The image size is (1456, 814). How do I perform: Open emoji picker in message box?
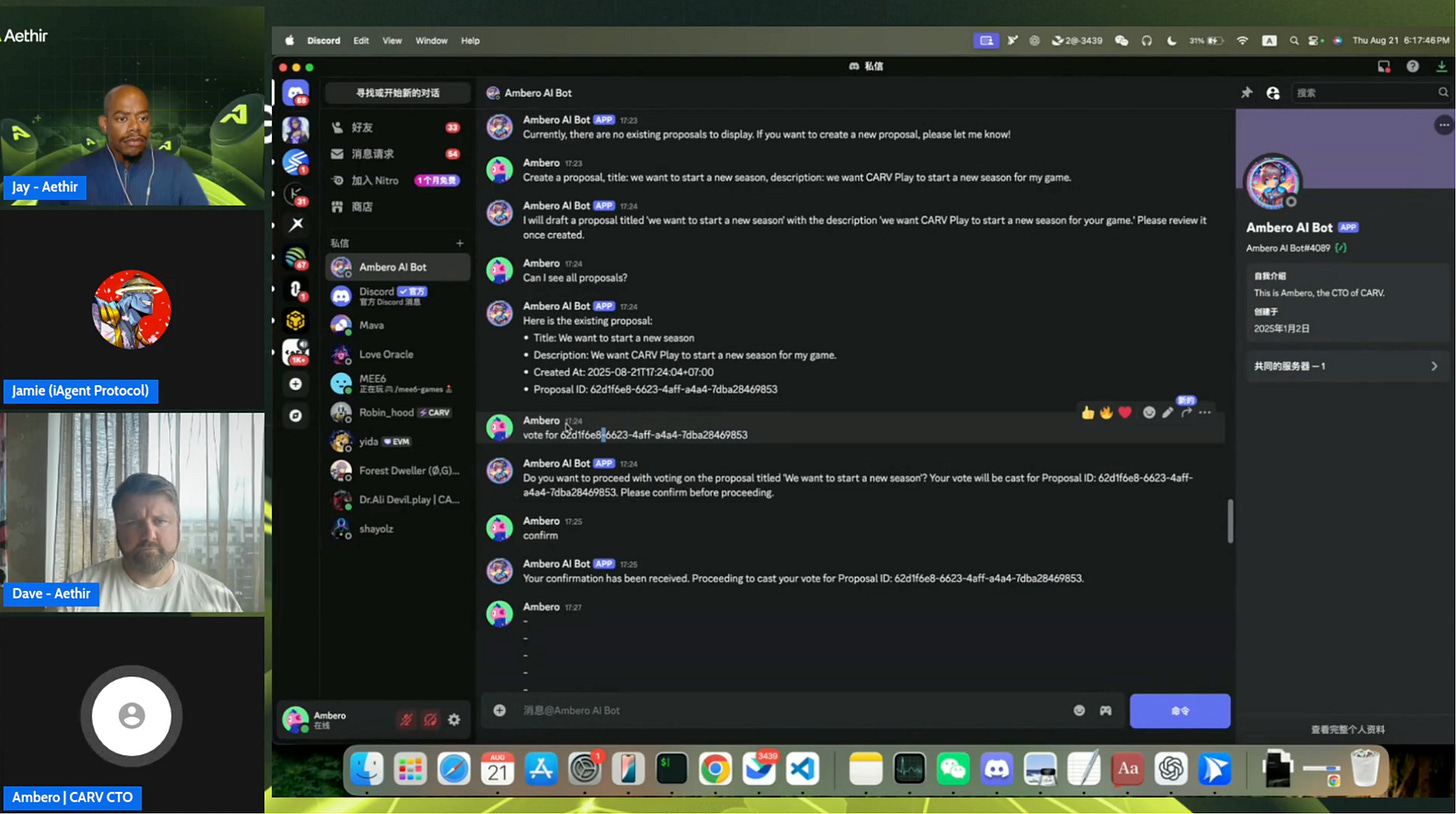click(1079, 710)
